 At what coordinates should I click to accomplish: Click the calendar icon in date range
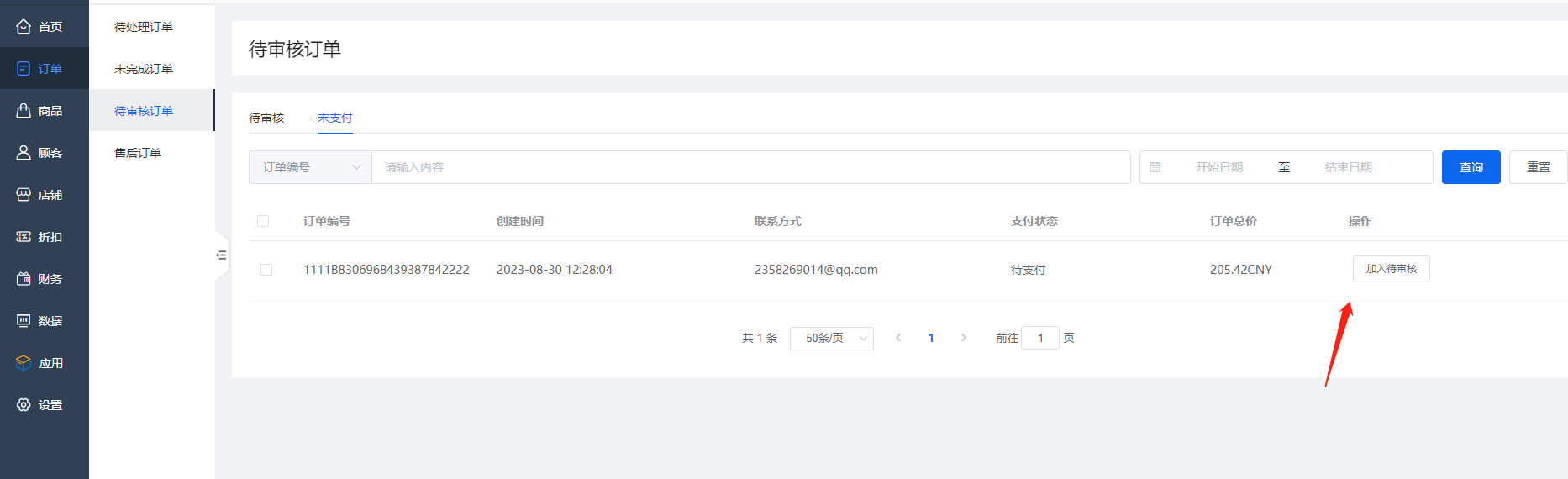[1155, 167]
